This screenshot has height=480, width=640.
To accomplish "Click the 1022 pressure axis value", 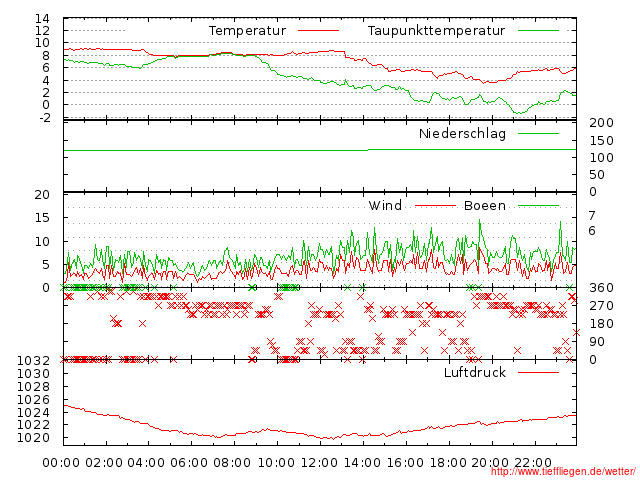I will click(33, 425).
